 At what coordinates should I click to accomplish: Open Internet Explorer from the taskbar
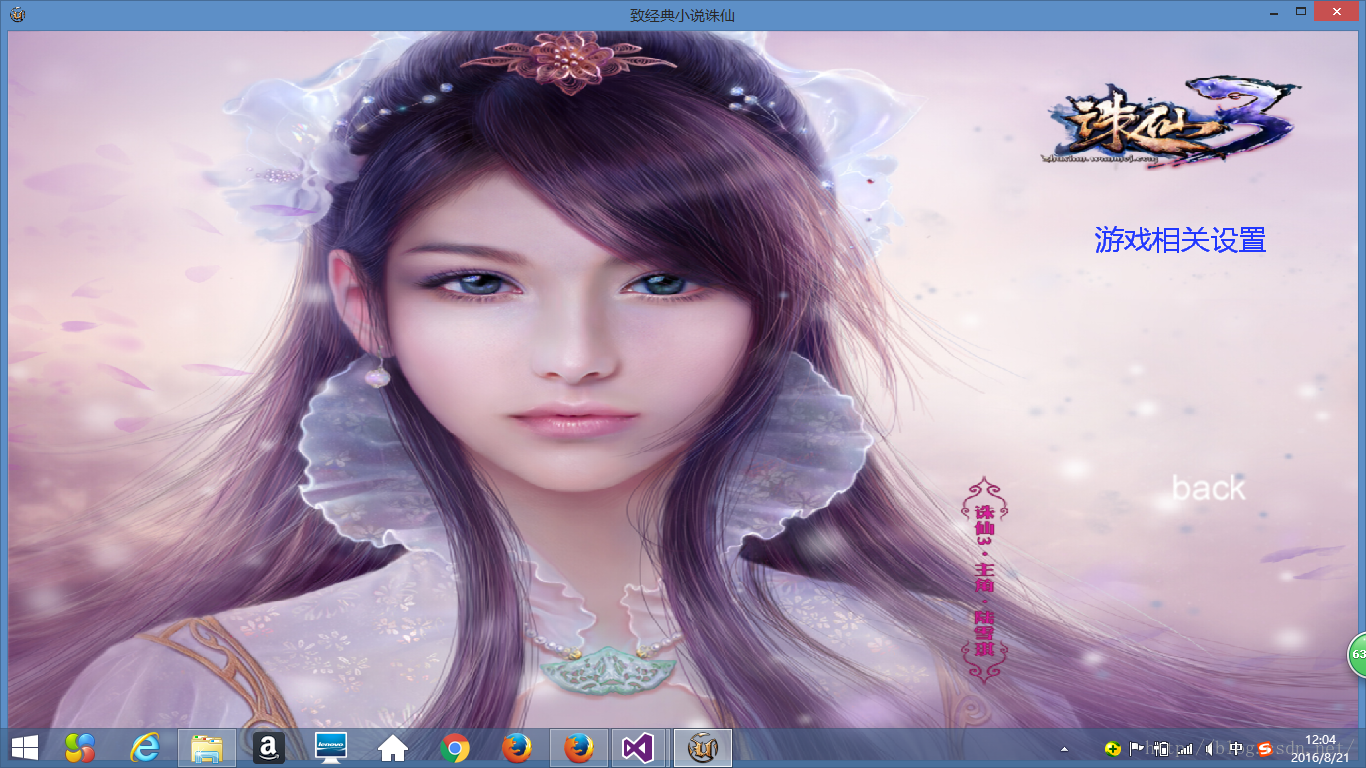145,747
